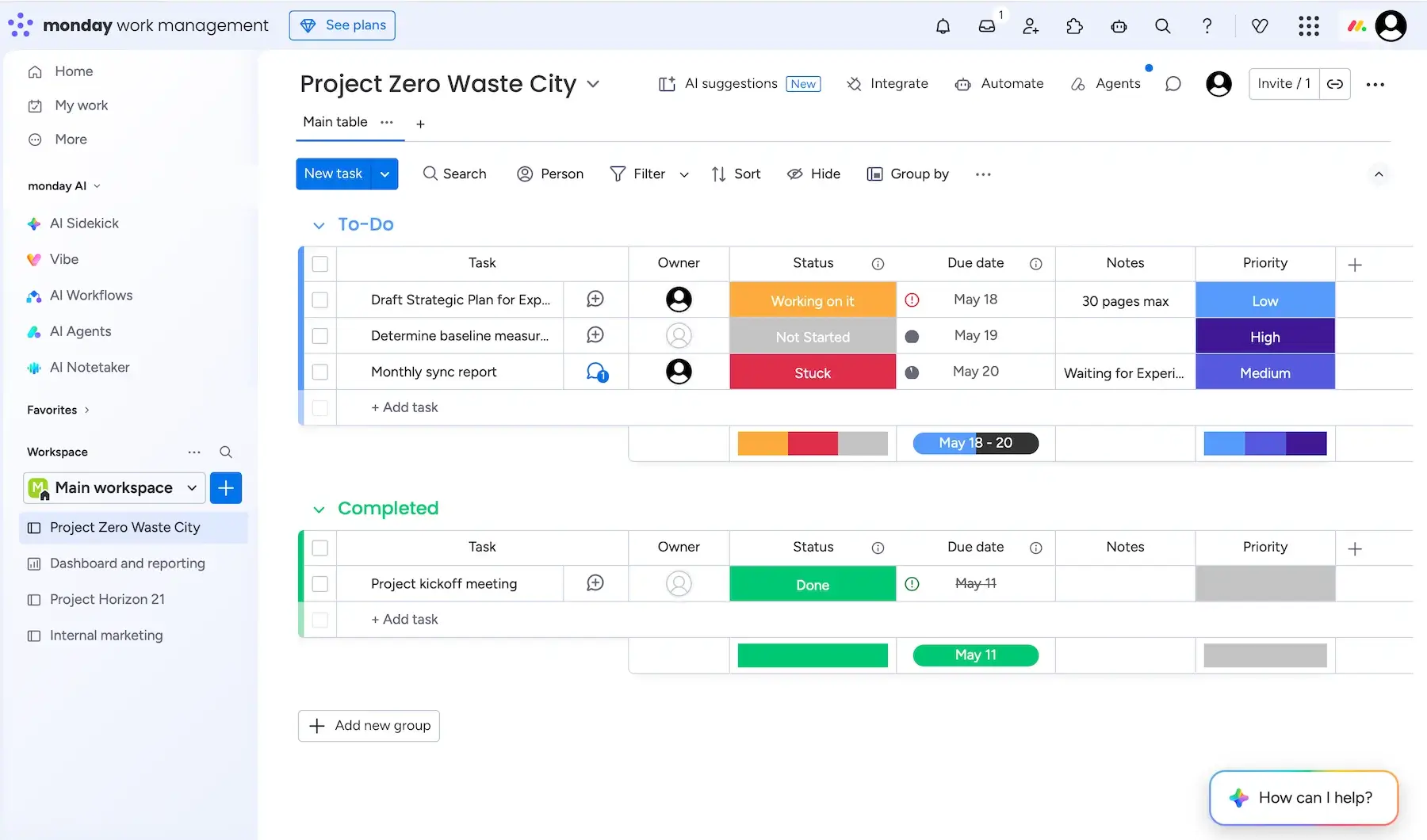Open the board discussion speech bubble icon
This screenshot has height=840, width=1427.
(1173, 84)
